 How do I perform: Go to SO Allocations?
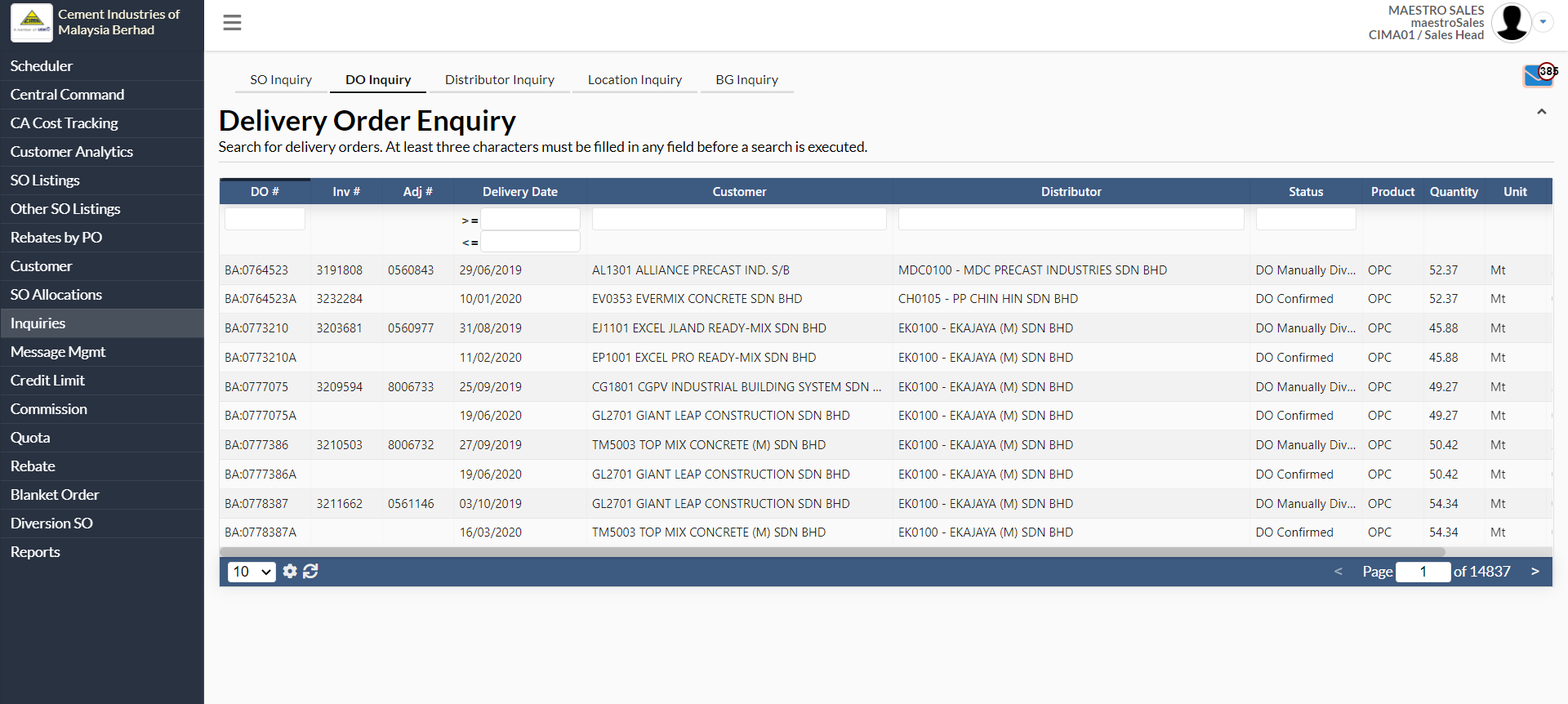click(x=102, y=295)
